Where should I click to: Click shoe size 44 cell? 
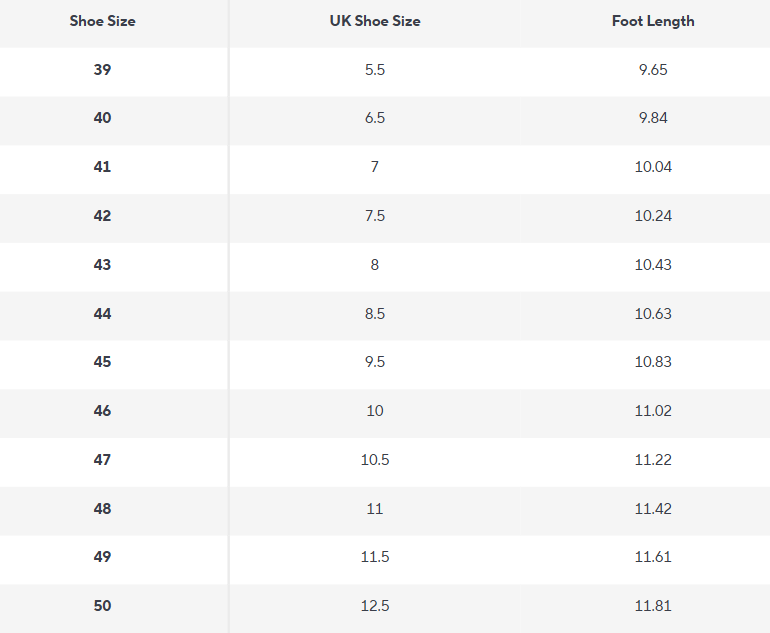coord(102,314)
